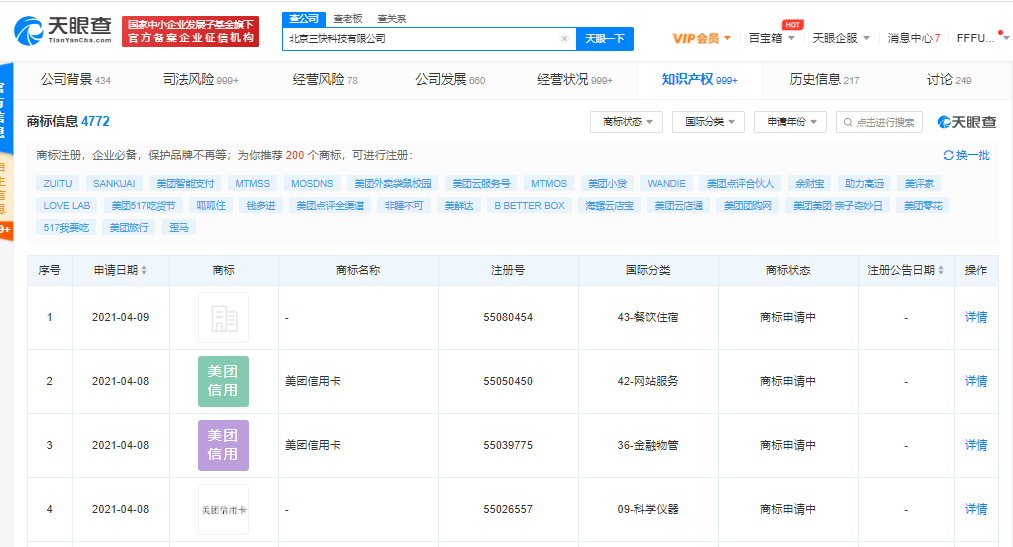Switch to the 查老板 search tab

pos(348,19)
